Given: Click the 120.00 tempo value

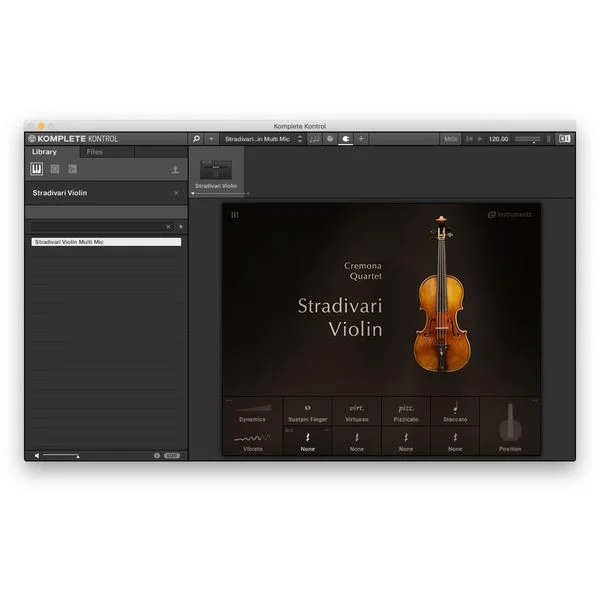Looking at the screenshot, I should tap(498, 139).
